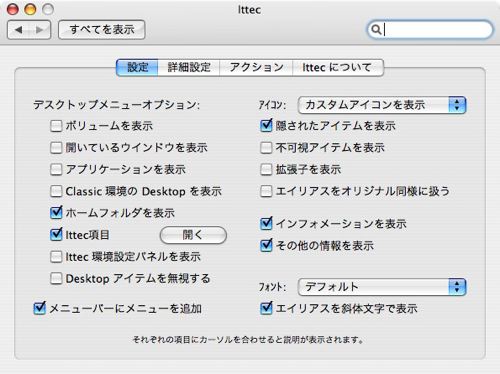500x374 pixels.
Task: Click the back arrow navigation button
Action: coord(18,30)
